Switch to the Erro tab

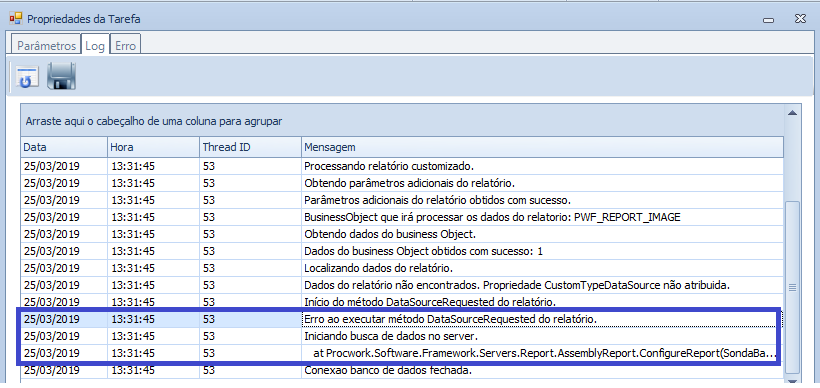125,45
